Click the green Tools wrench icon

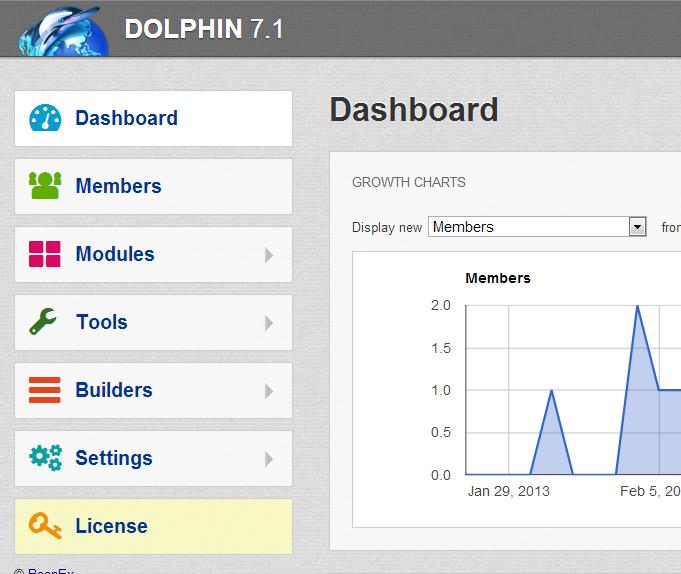pyautogui.click(x=45, y=322)
